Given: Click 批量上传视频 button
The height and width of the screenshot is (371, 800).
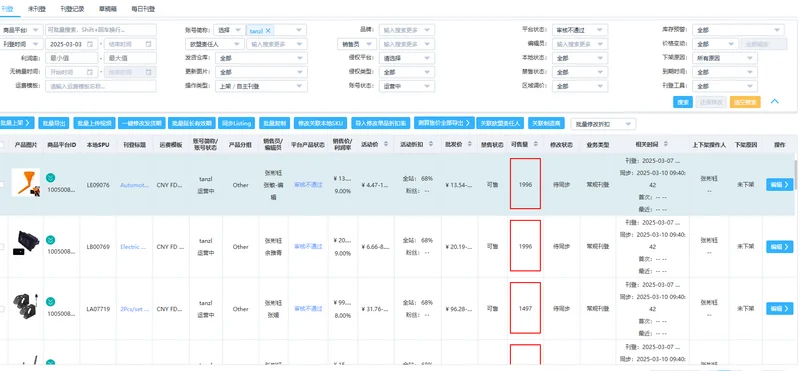Looking at the screenshot, I should 94,123.
